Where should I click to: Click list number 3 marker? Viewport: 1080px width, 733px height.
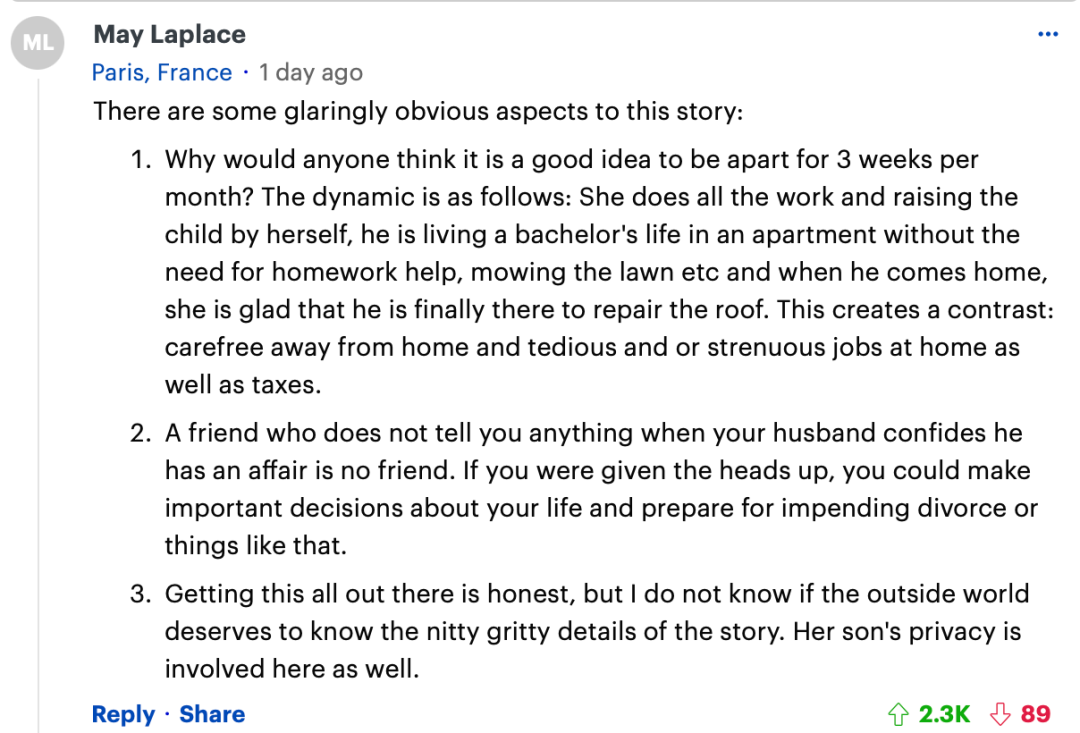[141, 594]
